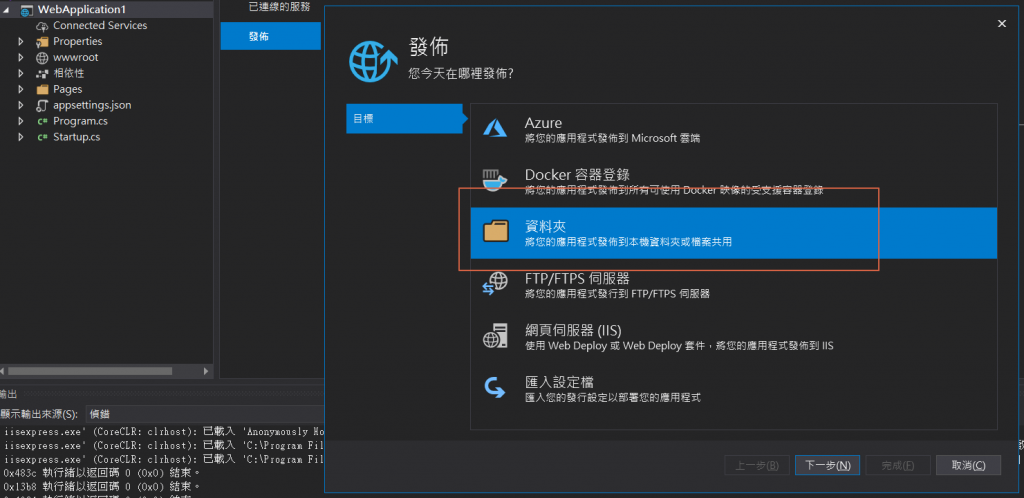
Task: Click the web server (IIS) icon
Action: tap(495, 335)
